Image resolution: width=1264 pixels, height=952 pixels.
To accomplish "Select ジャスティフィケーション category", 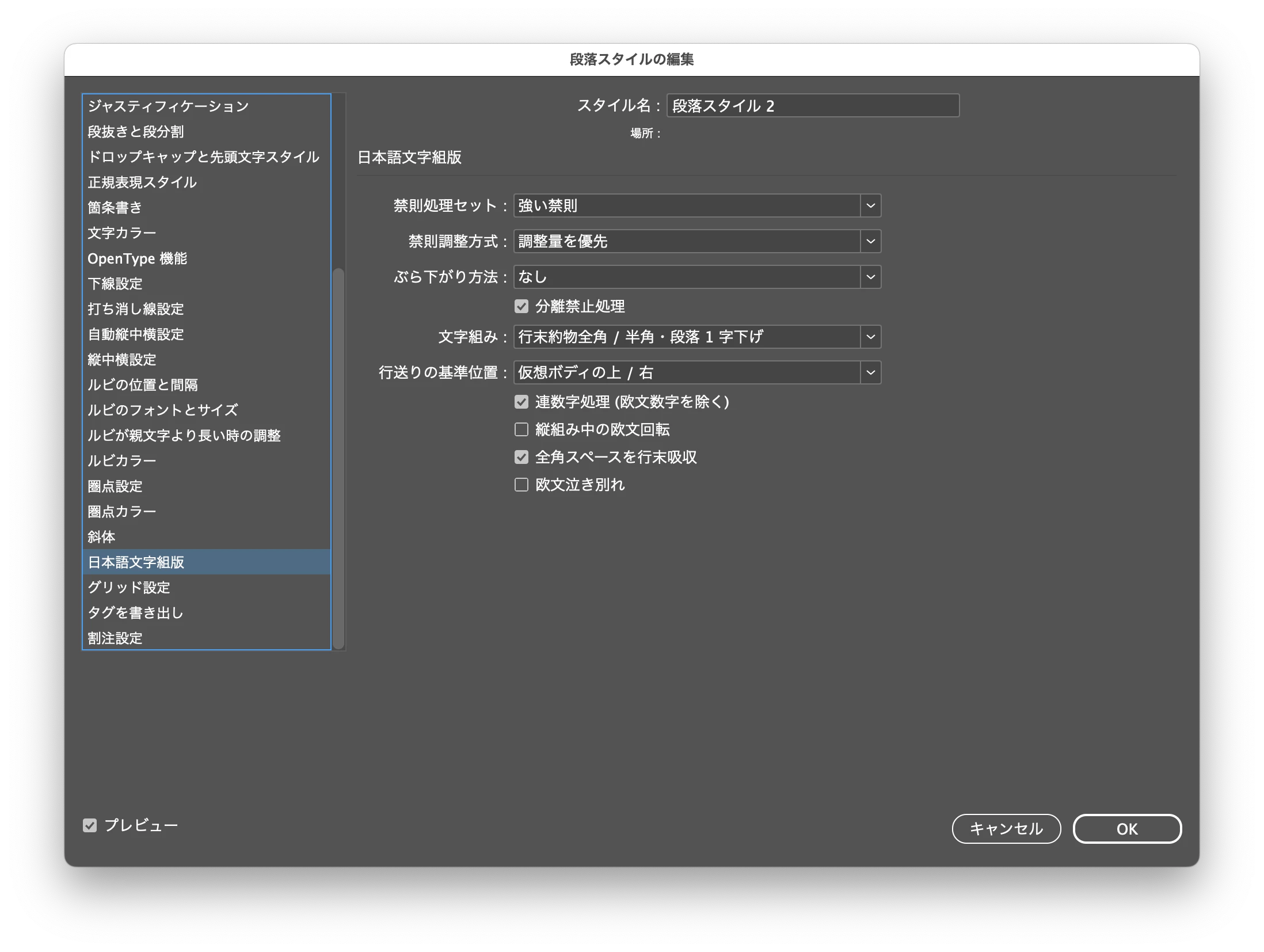I will (x=168, y=106).
